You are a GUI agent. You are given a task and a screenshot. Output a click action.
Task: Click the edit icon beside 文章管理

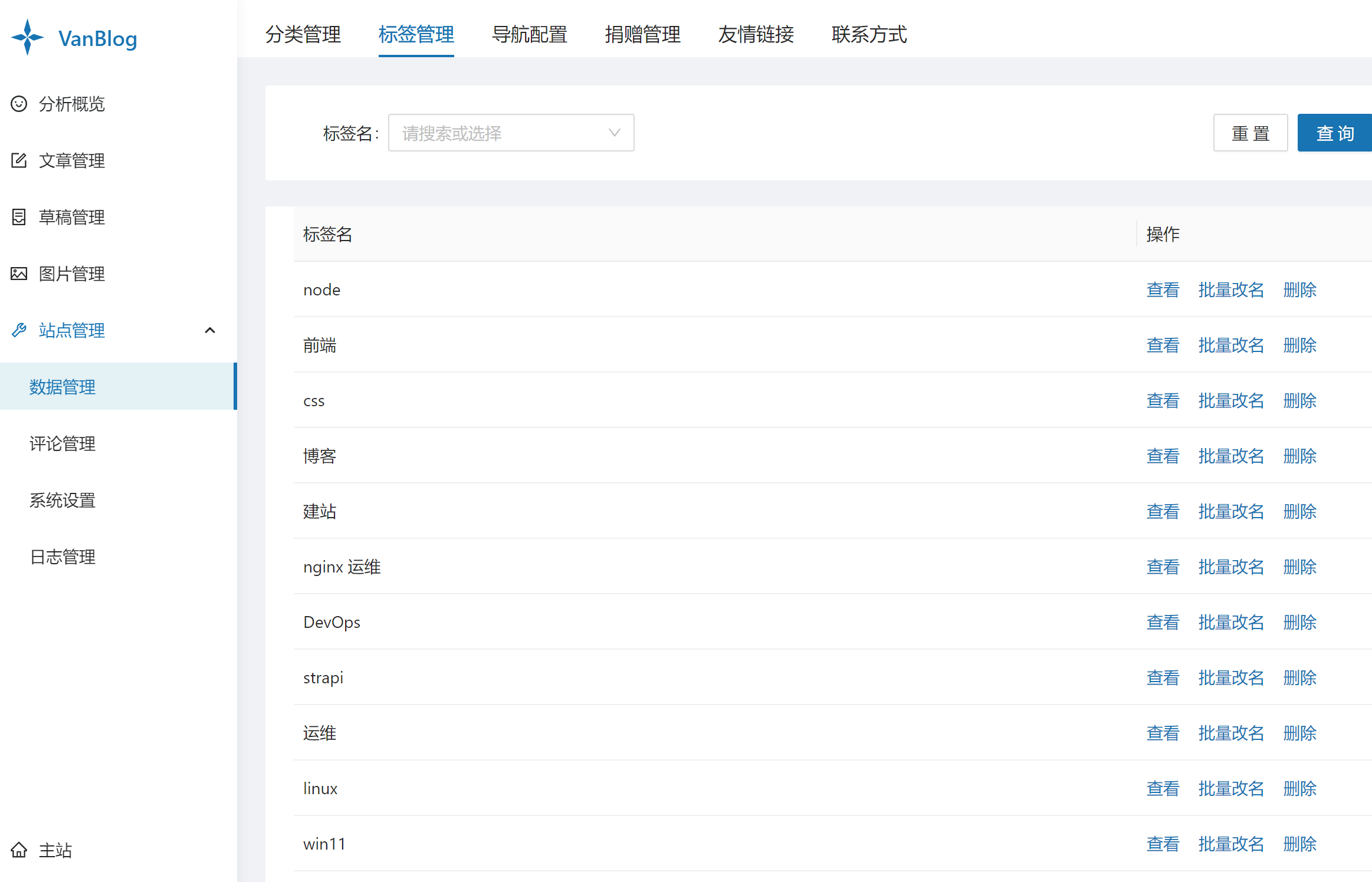click(x=19, y=160)
